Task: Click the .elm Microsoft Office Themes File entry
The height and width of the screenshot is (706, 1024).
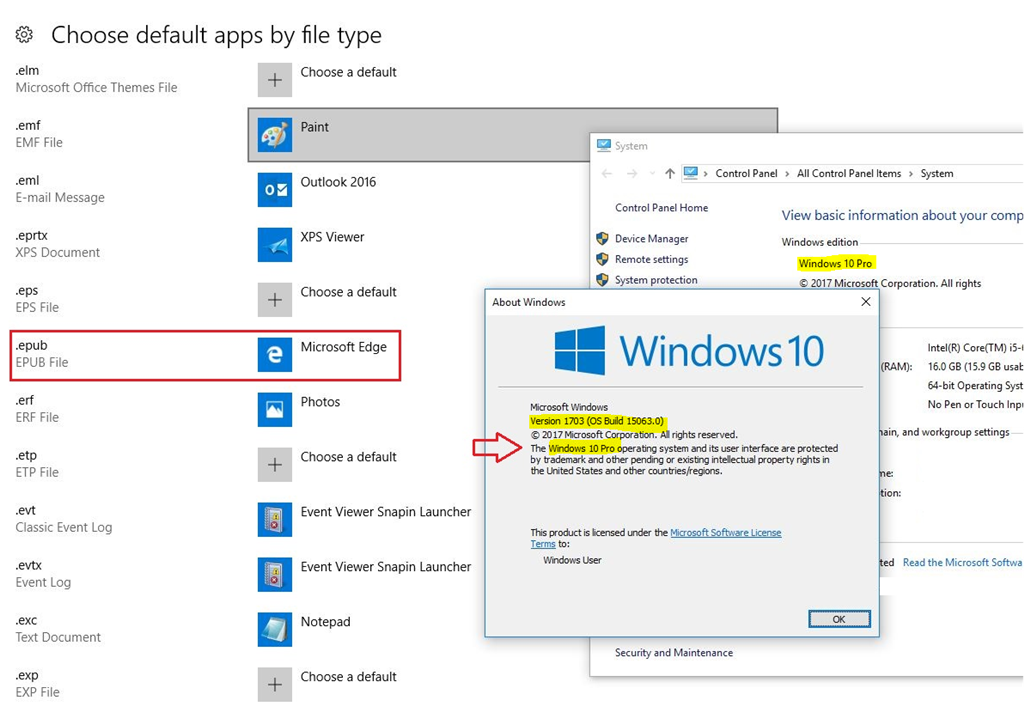Action: pyautogui.click(x=96, y=79)
